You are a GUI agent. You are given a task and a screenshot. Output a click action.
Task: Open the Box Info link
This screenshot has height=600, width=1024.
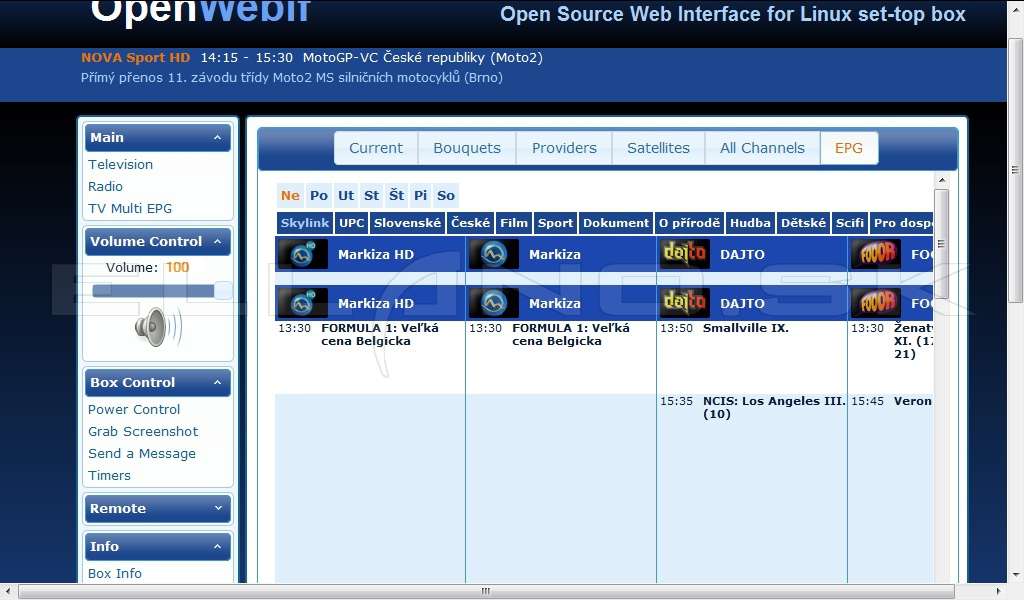[115, 573]
